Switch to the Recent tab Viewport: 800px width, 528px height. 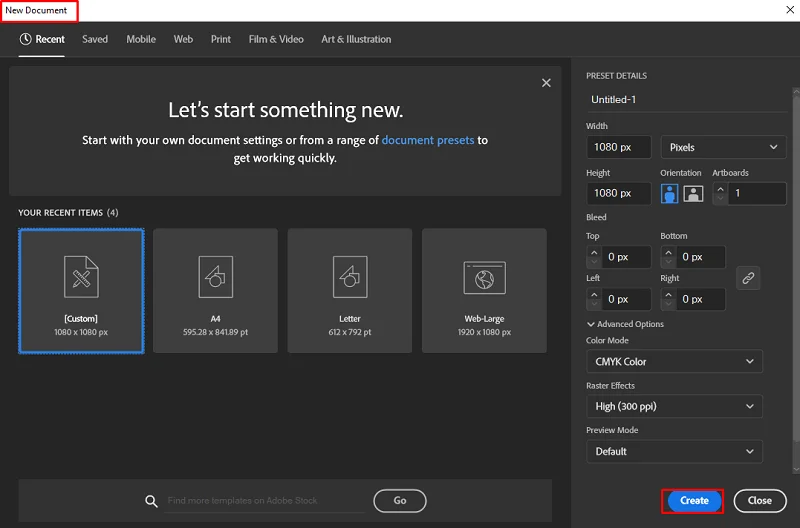click(42, 39)
